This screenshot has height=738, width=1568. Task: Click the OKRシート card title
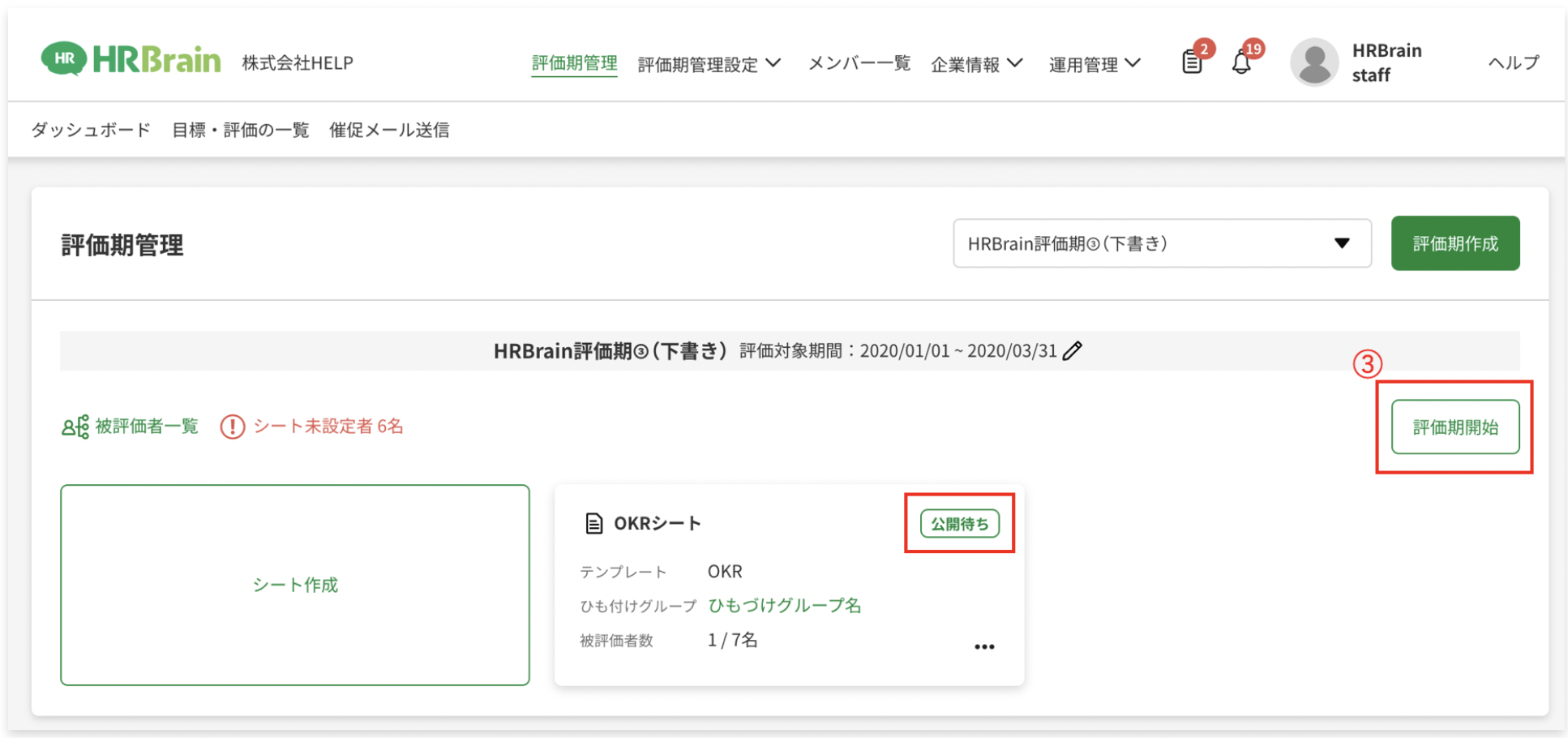coord(658,523)
